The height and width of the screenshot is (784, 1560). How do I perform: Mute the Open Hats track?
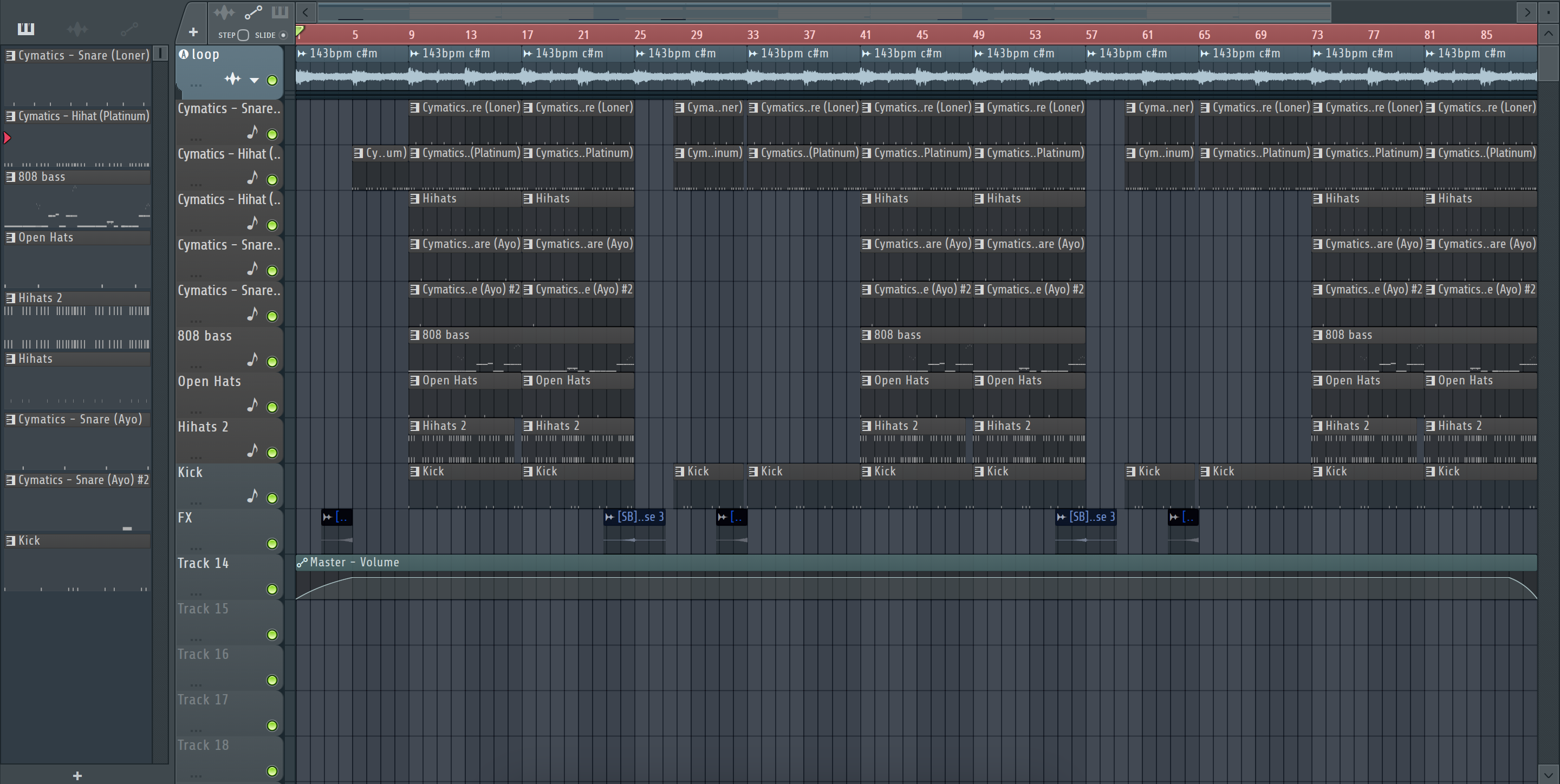[x=272, y=408]
